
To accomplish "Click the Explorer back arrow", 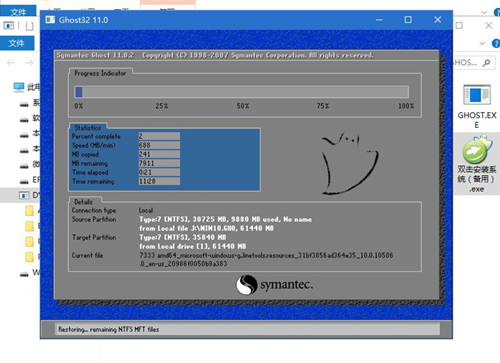I will (x=11, y=63).
